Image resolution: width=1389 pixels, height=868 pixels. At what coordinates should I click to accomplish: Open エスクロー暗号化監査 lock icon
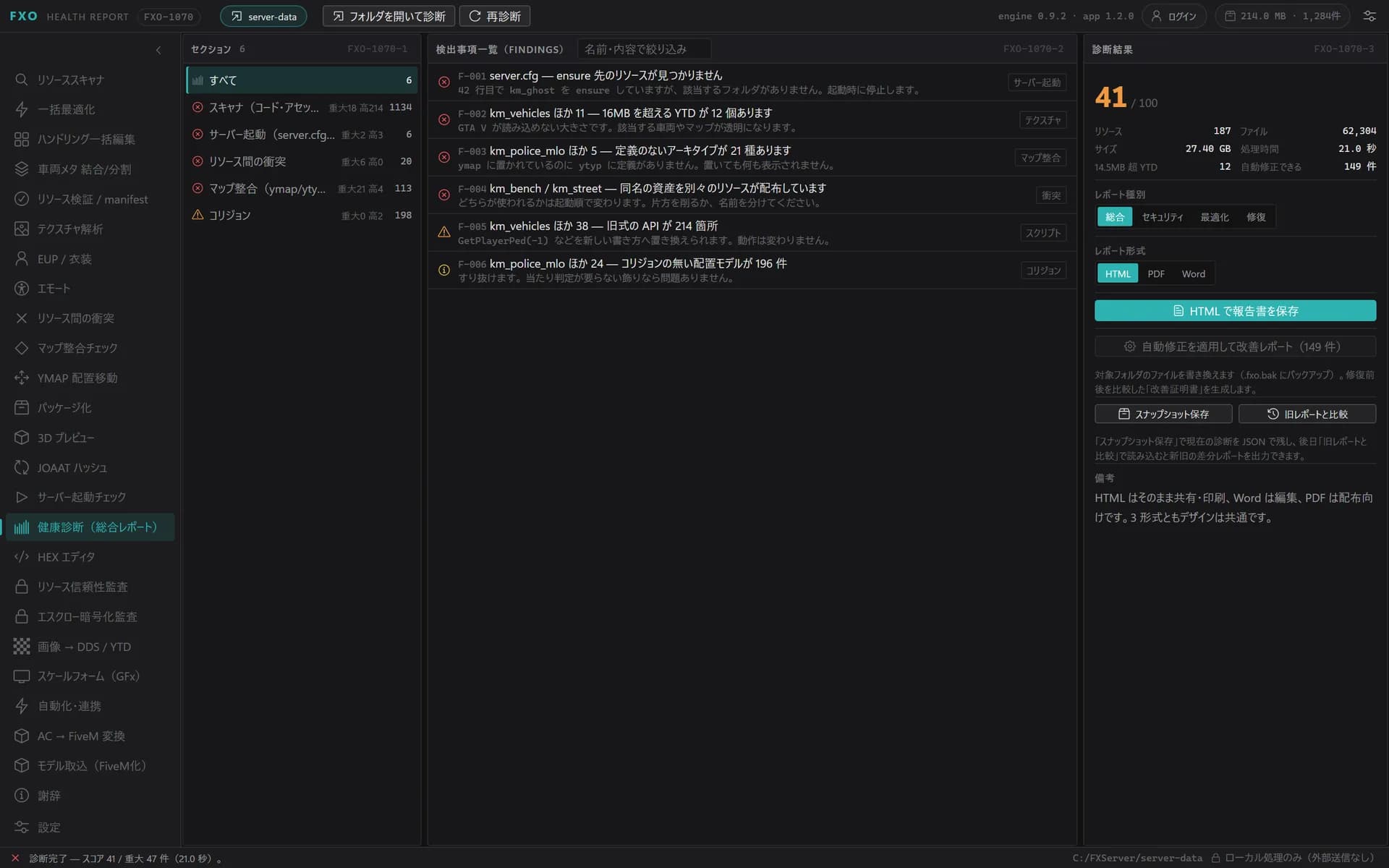[22, 616]
